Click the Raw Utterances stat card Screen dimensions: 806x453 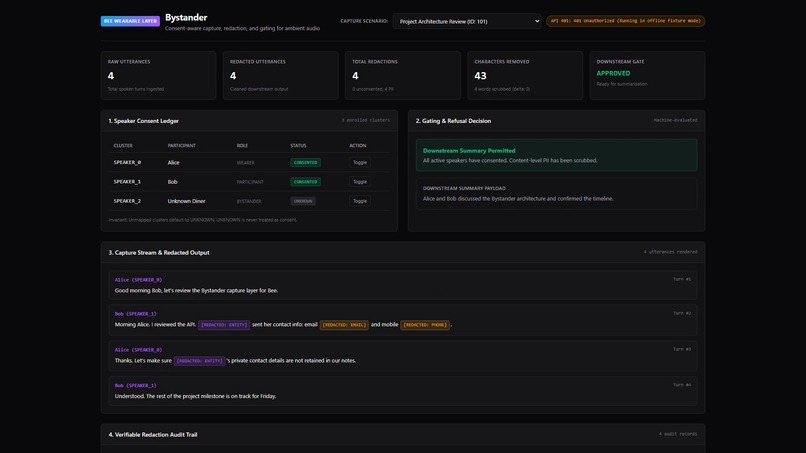(x=158, y=75)
